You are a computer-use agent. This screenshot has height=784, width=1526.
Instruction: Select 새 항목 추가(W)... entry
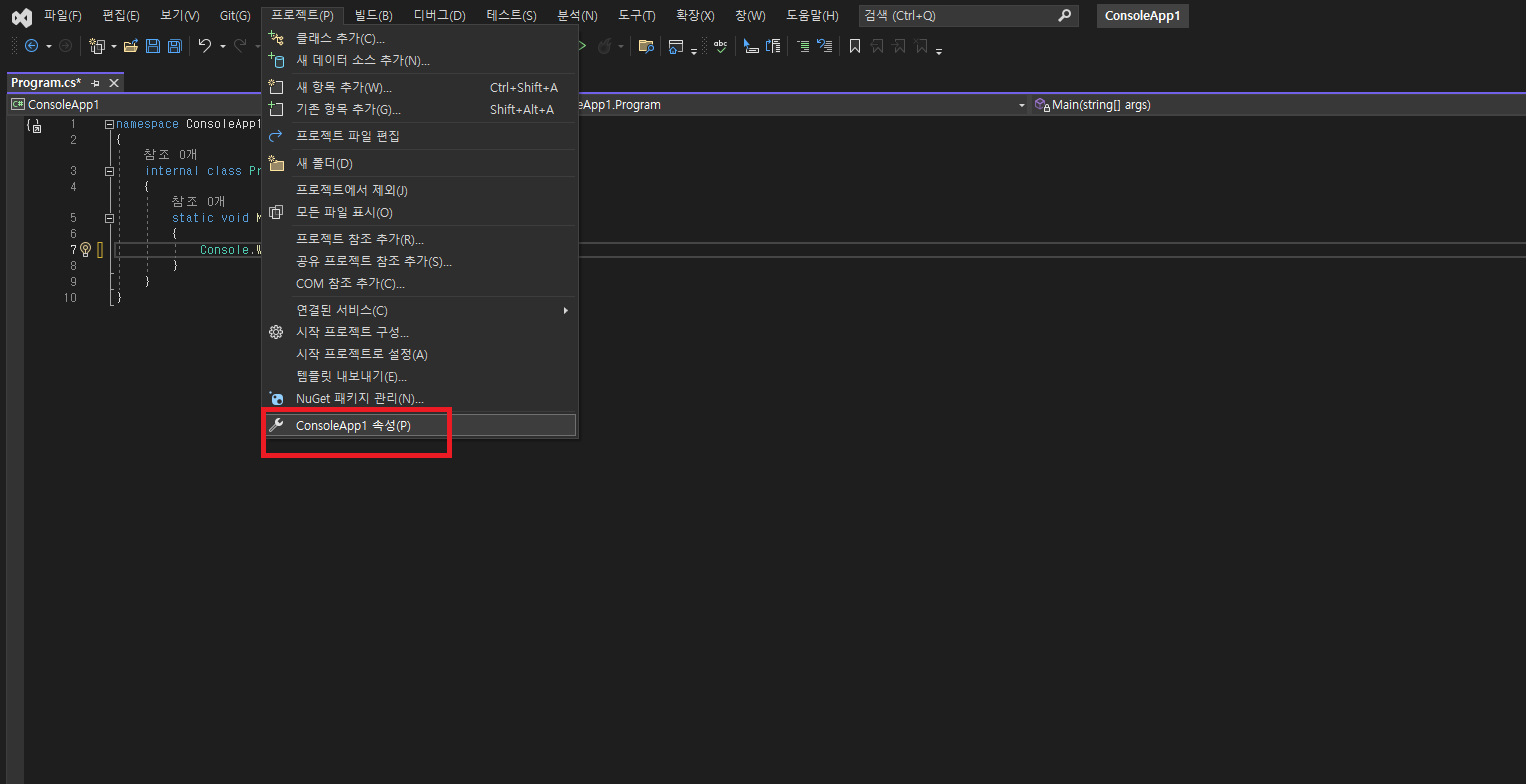tap(420, 87)
